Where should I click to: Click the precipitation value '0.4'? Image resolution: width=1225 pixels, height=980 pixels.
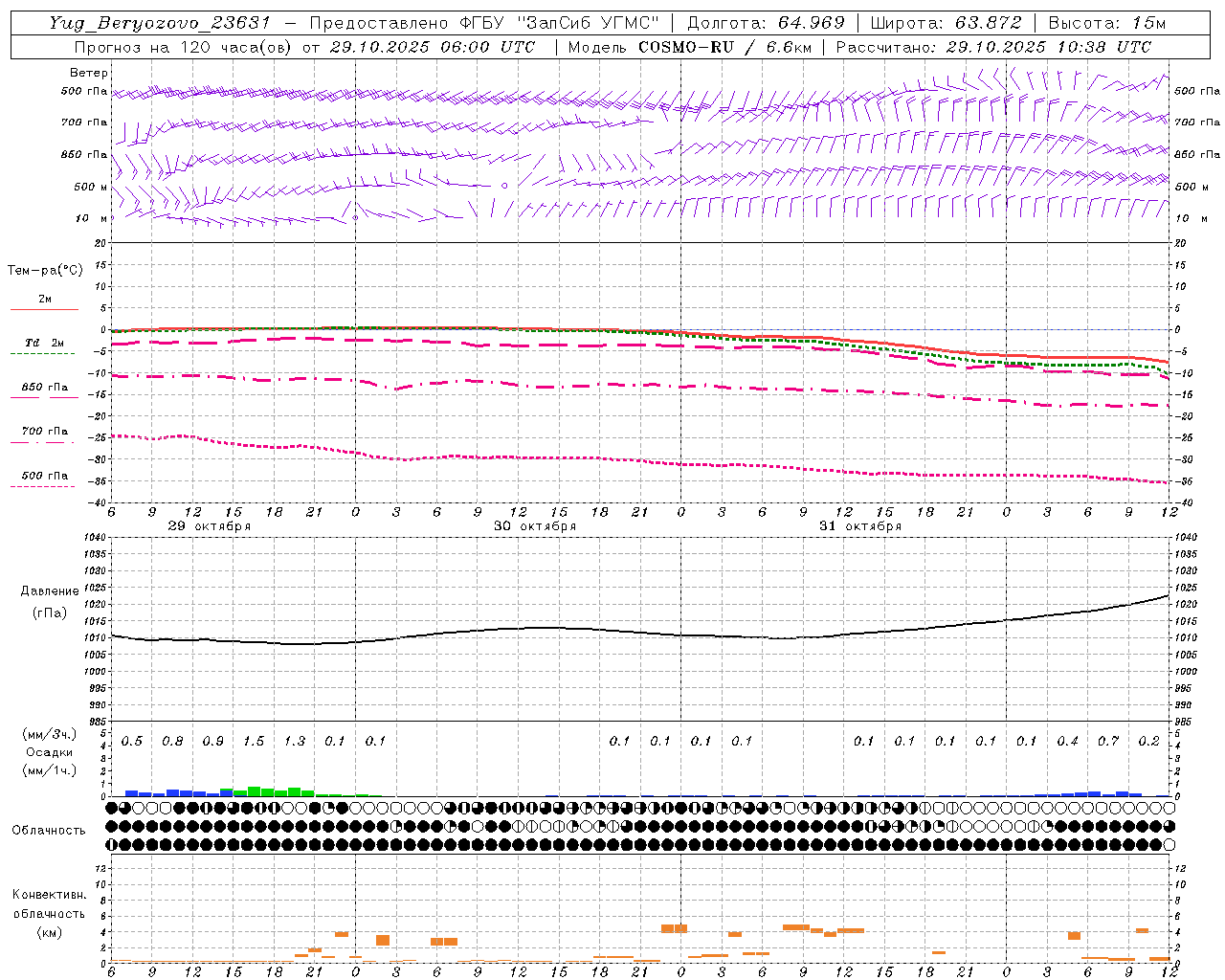coord(1068,742)
